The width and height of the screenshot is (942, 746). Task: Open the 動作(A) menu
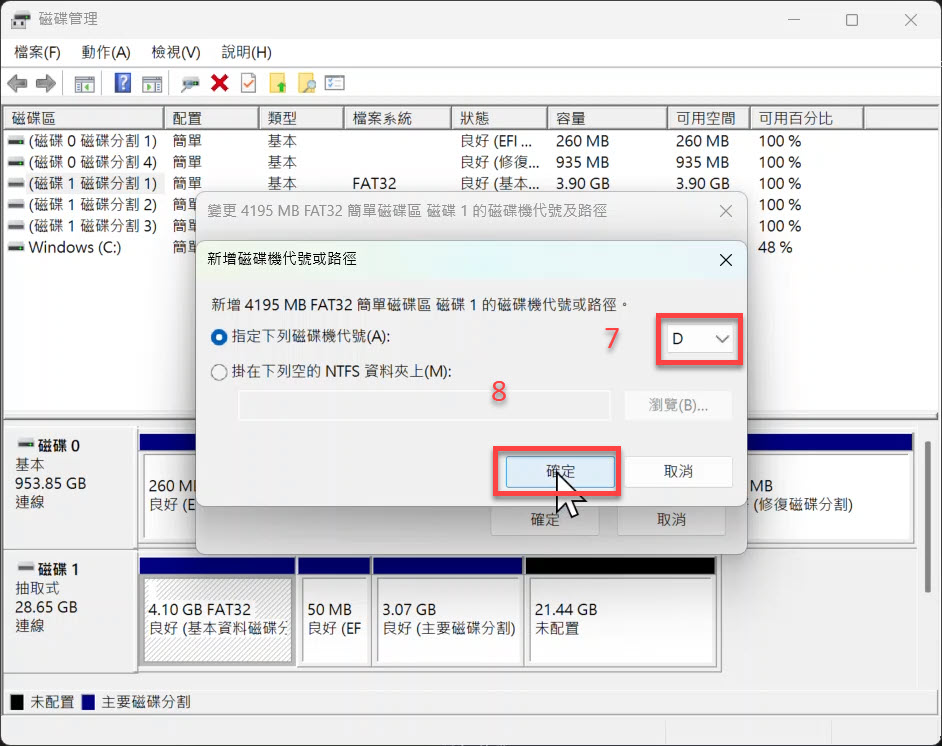(106, 52)
